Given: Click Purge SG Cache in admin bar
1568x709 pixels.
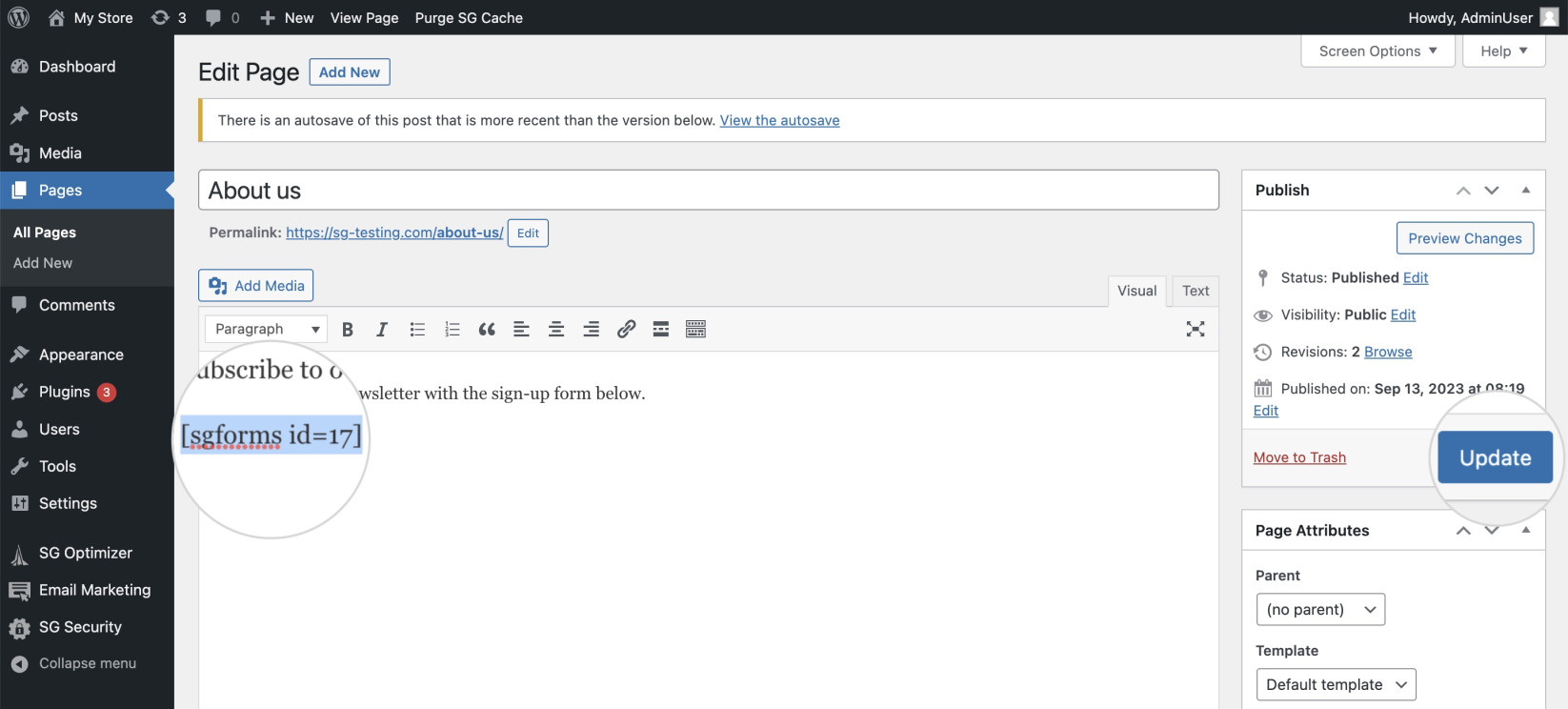Looking at the screenshot, I should [469, 17].
